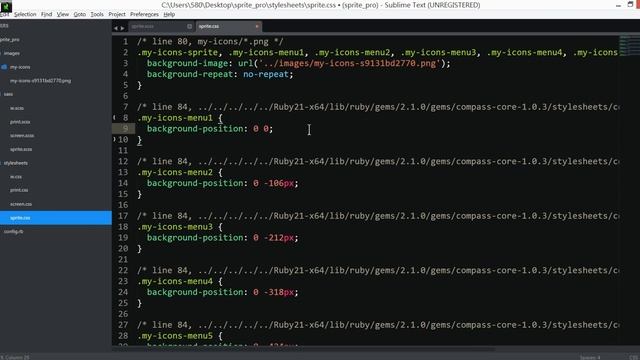
Task: Restore down the Sublime Text window
Action: coord(631,5)
